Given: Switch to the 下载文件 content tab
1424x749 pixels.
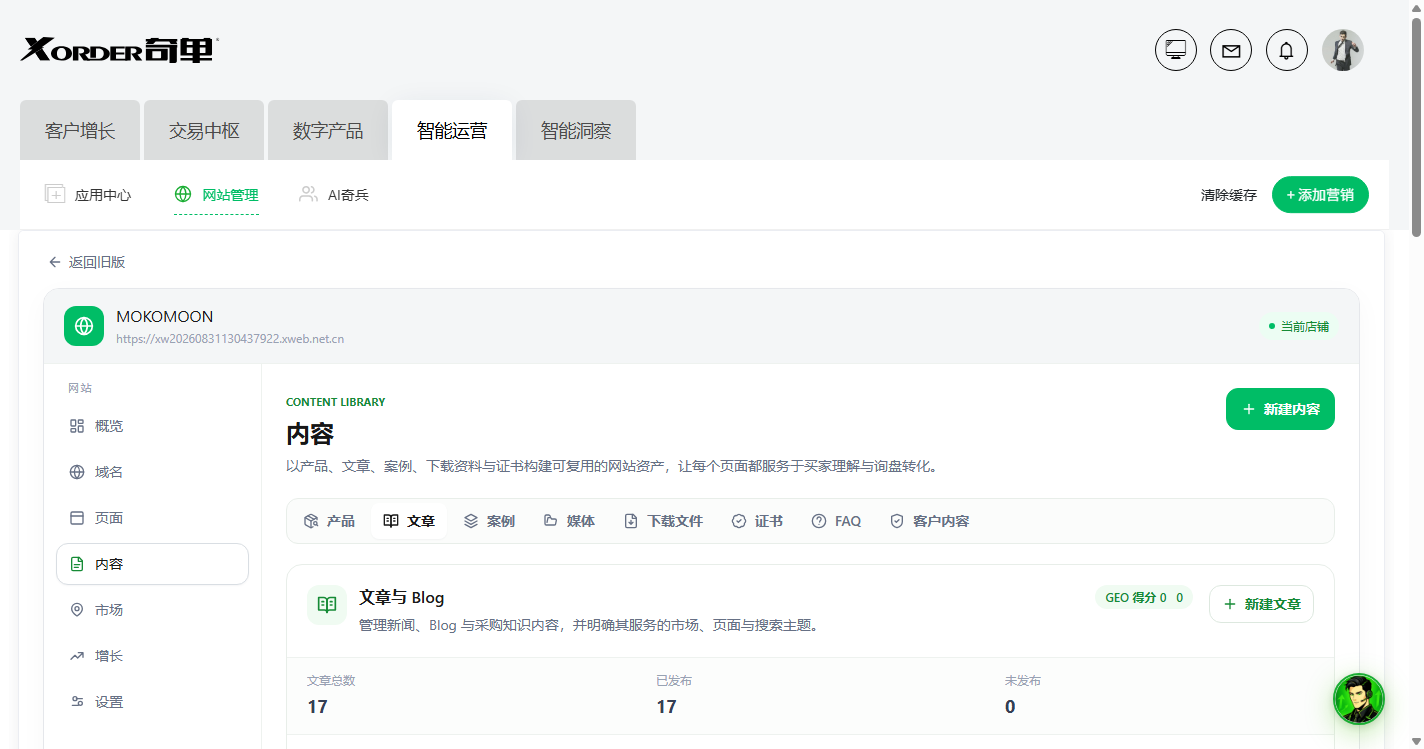Looking at the screenshot, I should coord(663,521).
